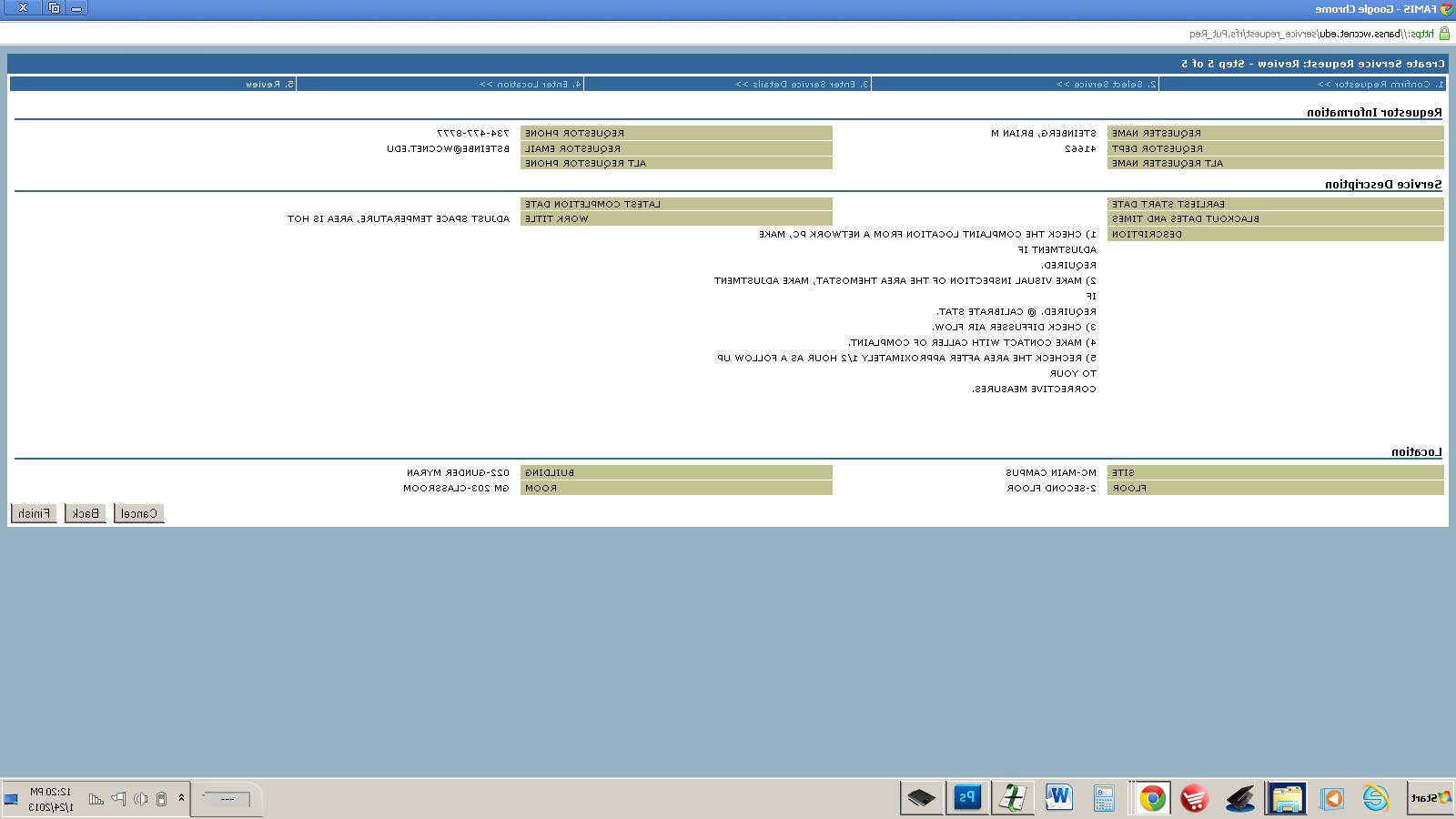Click the 2-SECOND FLOOR value
This screenshot has height=819, width=1456.
[1052, 488]
